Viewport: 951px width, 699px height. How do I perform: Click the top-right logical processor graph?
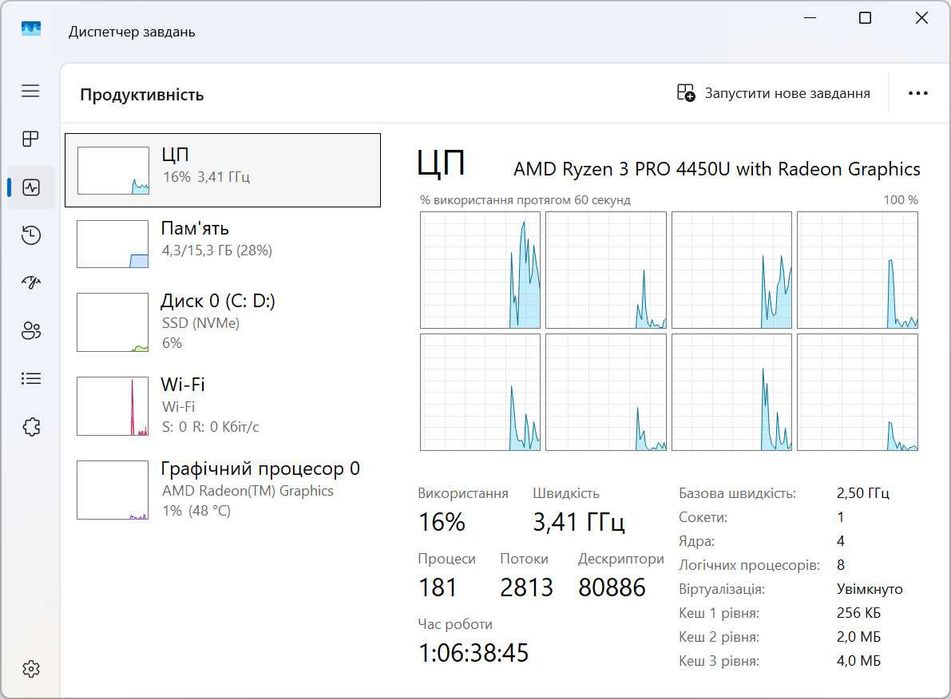[858, 270]
